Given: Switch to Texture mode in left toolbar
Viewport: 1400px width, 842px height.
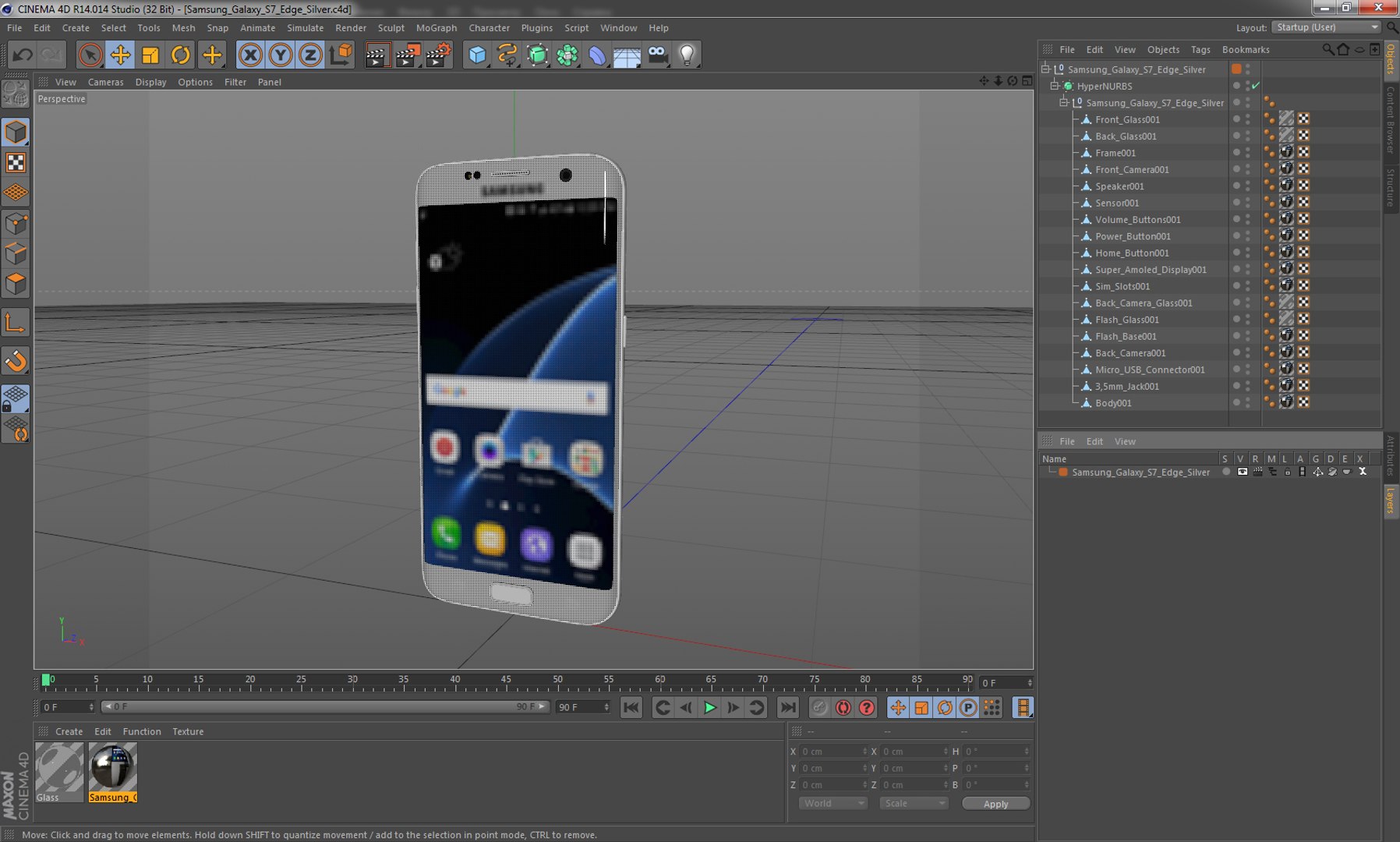Looking at the screenshot, I should click(x=16, y=162).
